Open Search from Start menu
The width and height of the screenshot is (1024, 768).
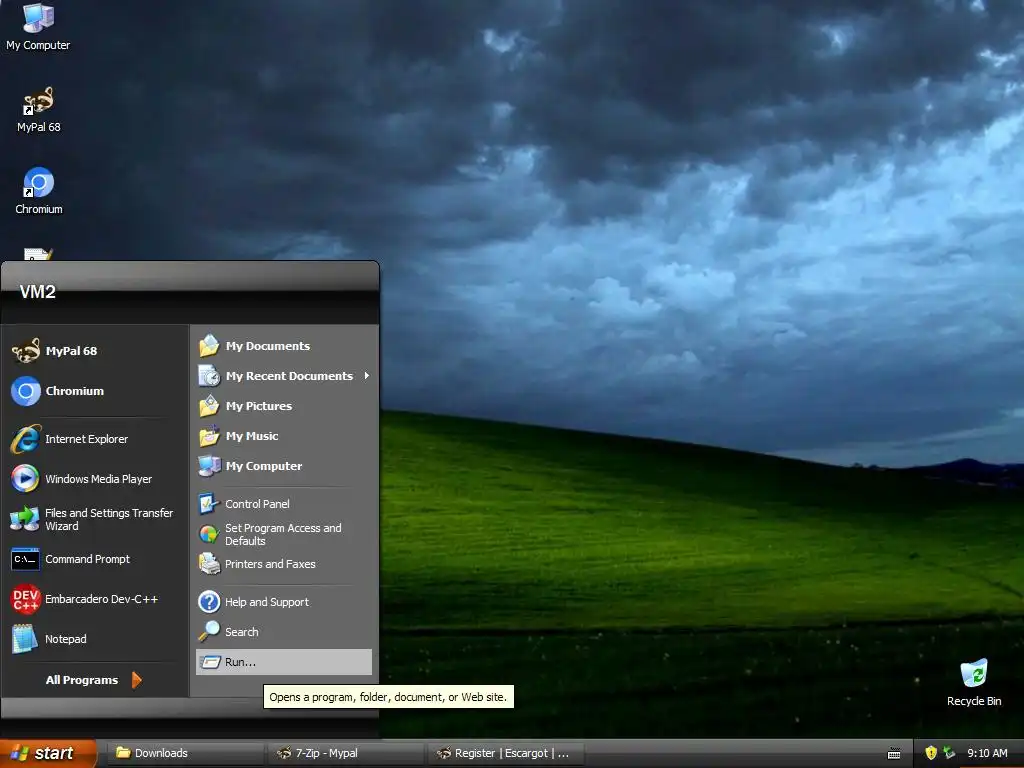(x=283, y=632)
